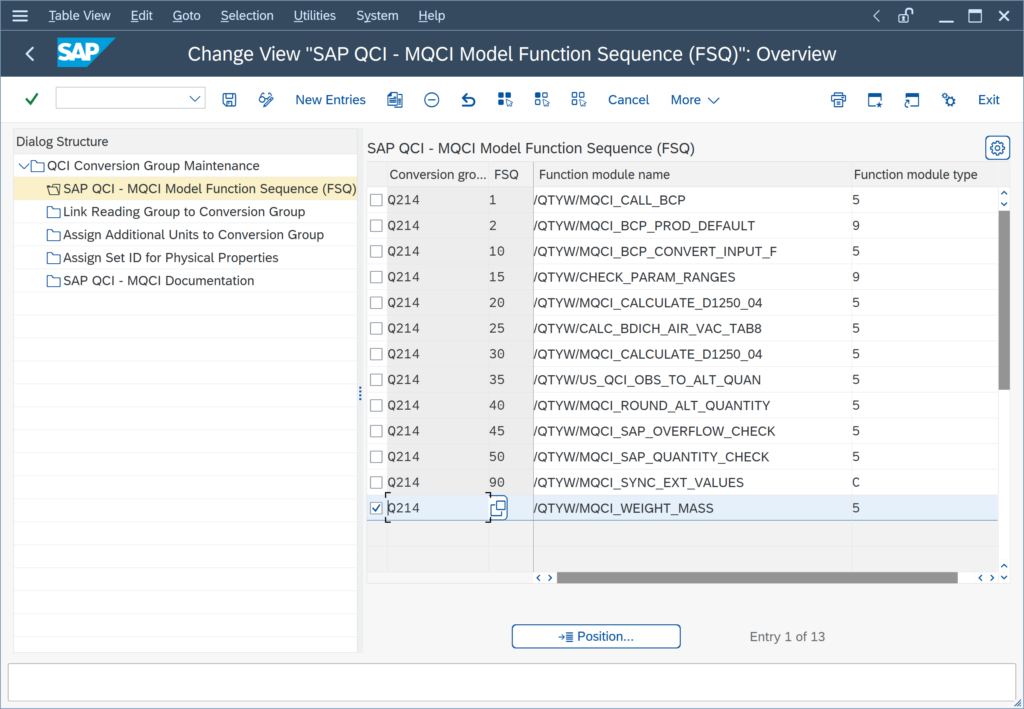The width and height of the screenshot is (1024, 709).
Task: Click the FSQ value 90 cell
Action: click(x=511, y=482)
